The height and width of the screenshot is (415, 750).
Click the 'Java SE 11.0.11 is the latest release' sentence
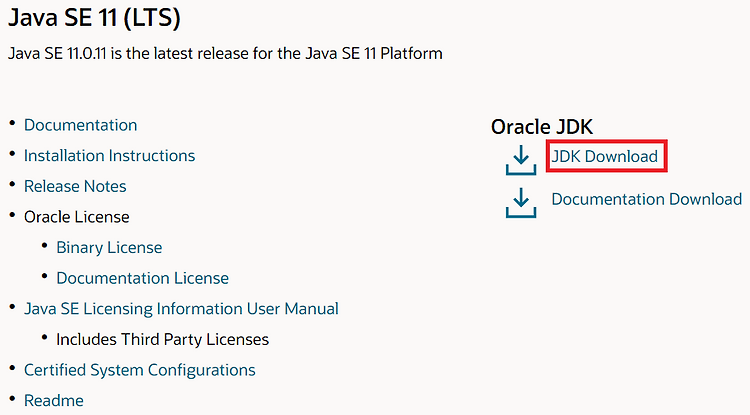tap(225, 53)
